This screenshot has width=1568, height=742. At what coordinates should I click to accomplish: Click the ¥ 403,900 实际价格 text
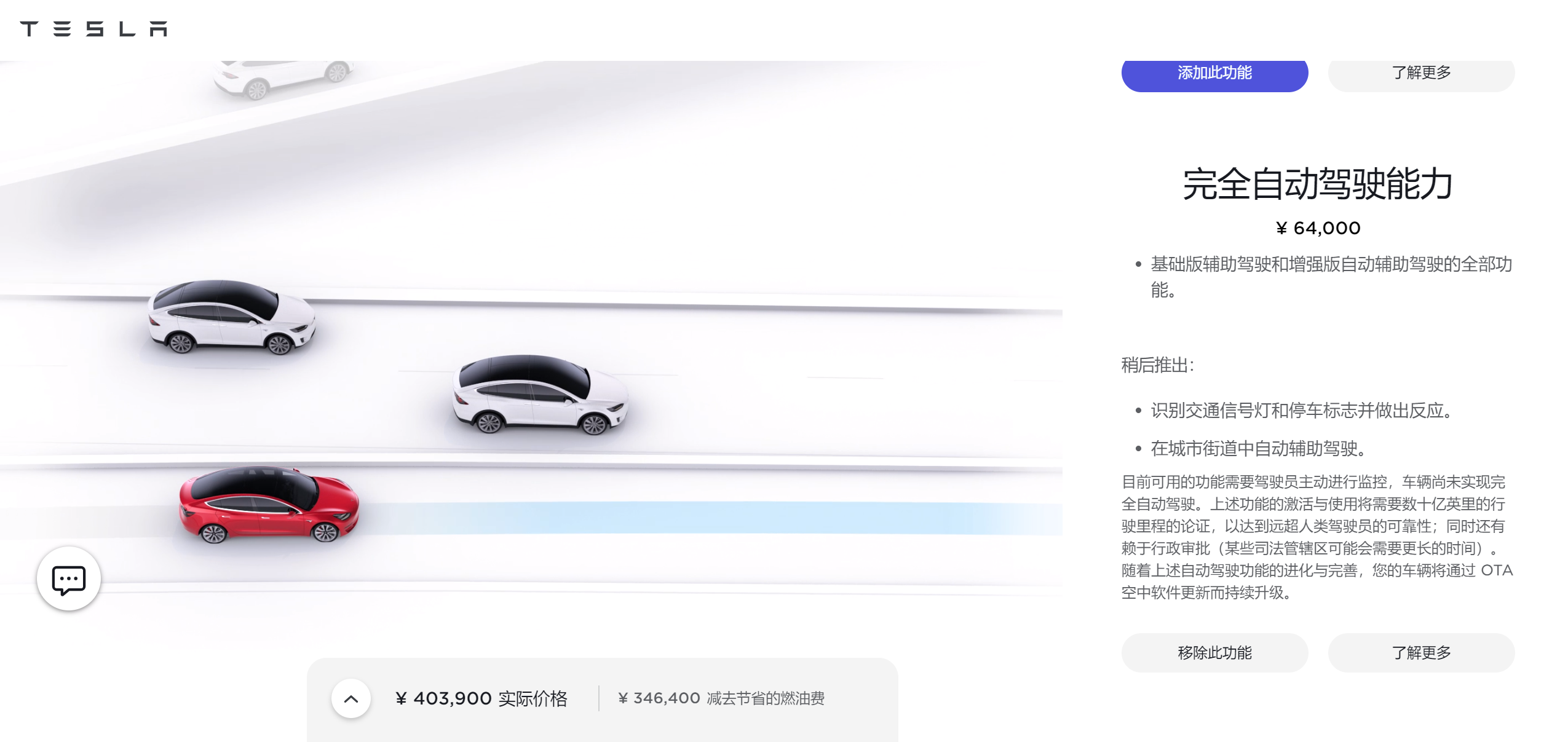(481, 698)
